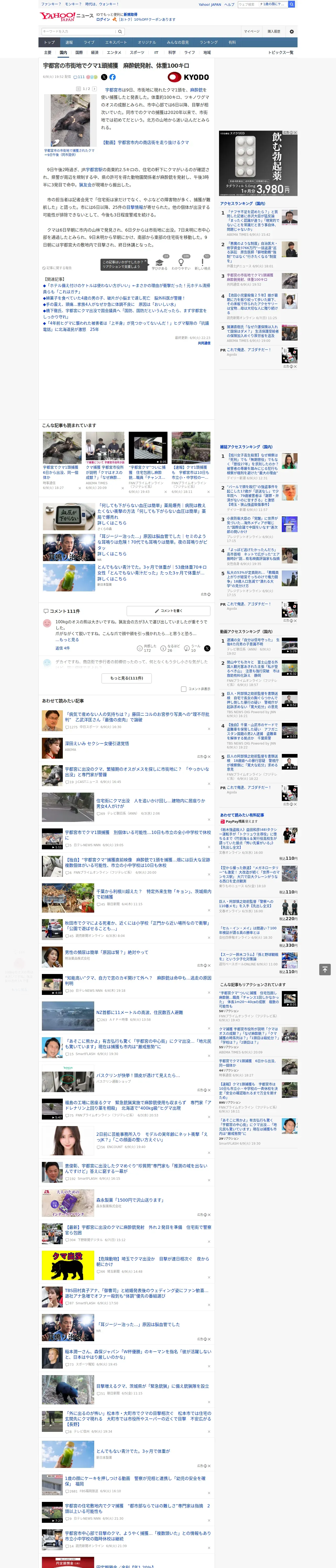This screenshot has width=336, height=1568.
Task: Open the first video thumbnail in 動画アクセスランキング
Action: pos(290,646)
